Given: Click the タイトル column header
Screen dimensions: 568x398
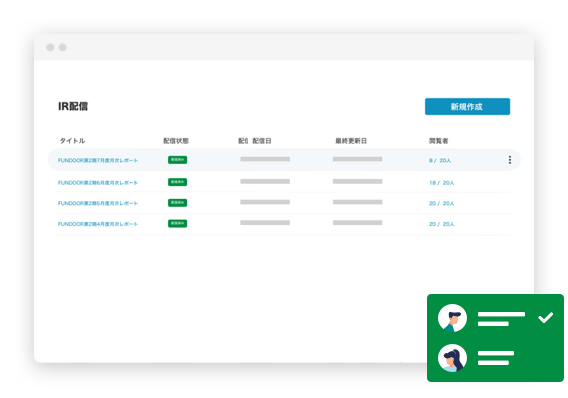Looking at the screenshot, I should tap(72, 141).
